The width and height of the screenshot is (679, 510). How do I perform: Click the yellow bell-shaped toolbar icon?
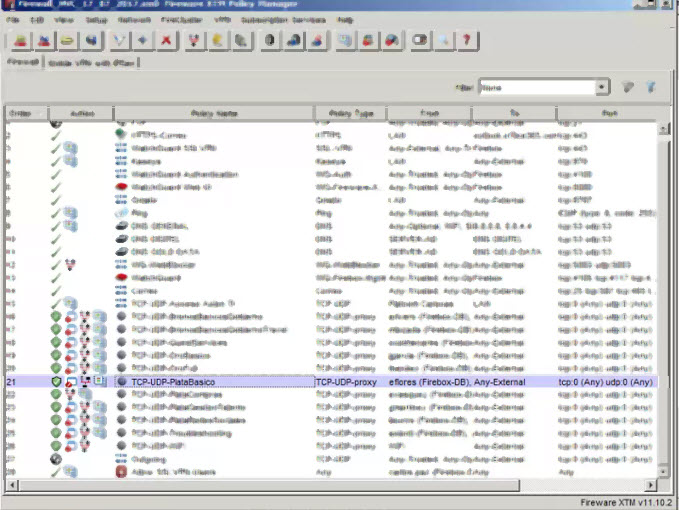217,41
